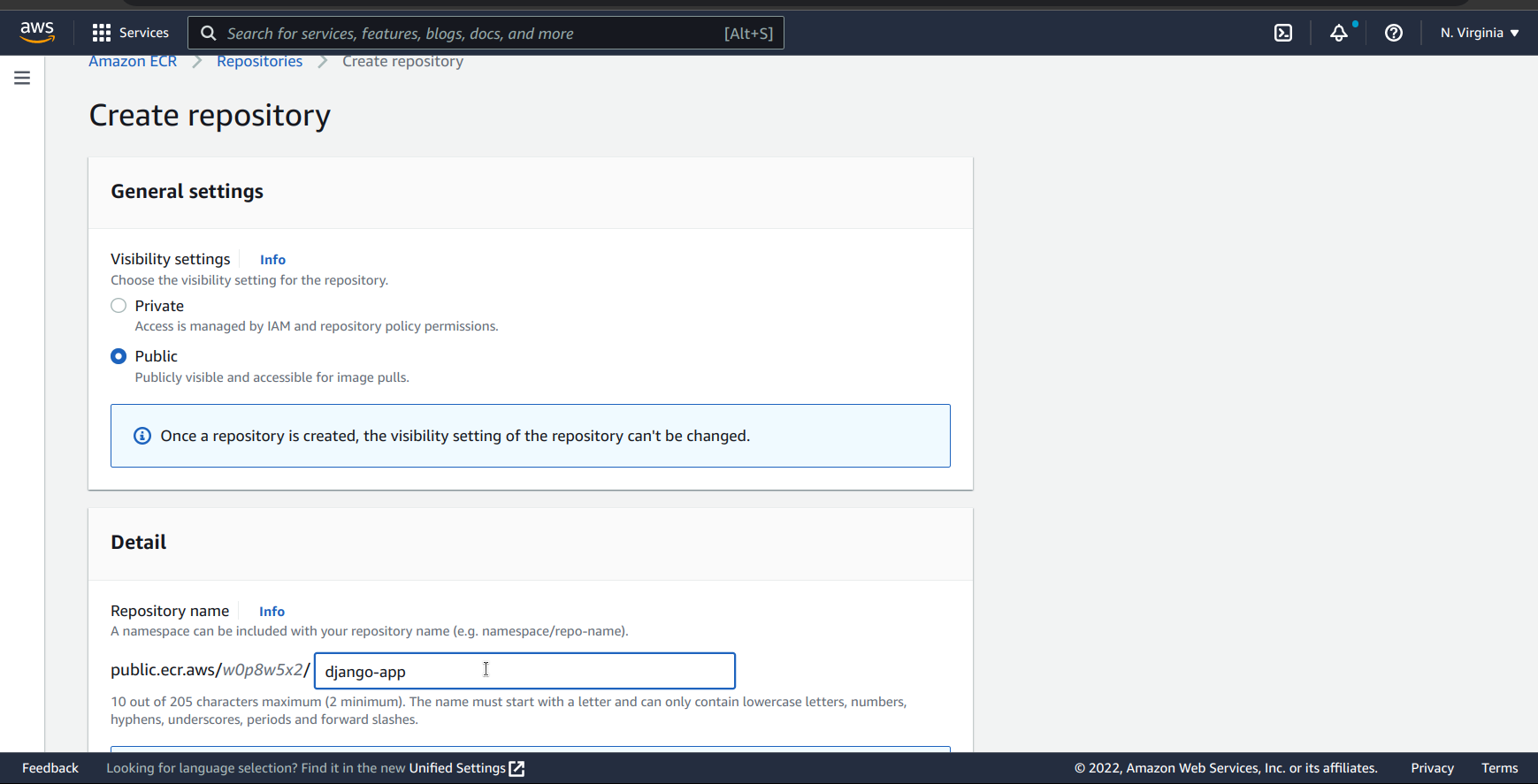The width and height of the screenshot is (1538, 784).
Task: Launch CloudShell terminal icon
Action: click(1282, 33)
